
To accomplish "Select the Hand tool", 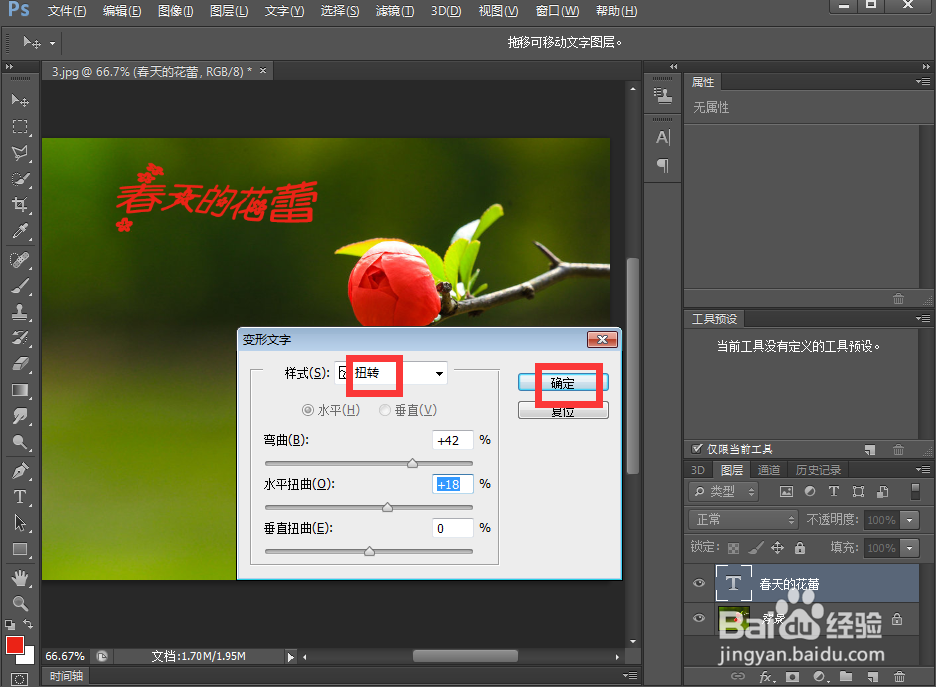I will (20, 578).
